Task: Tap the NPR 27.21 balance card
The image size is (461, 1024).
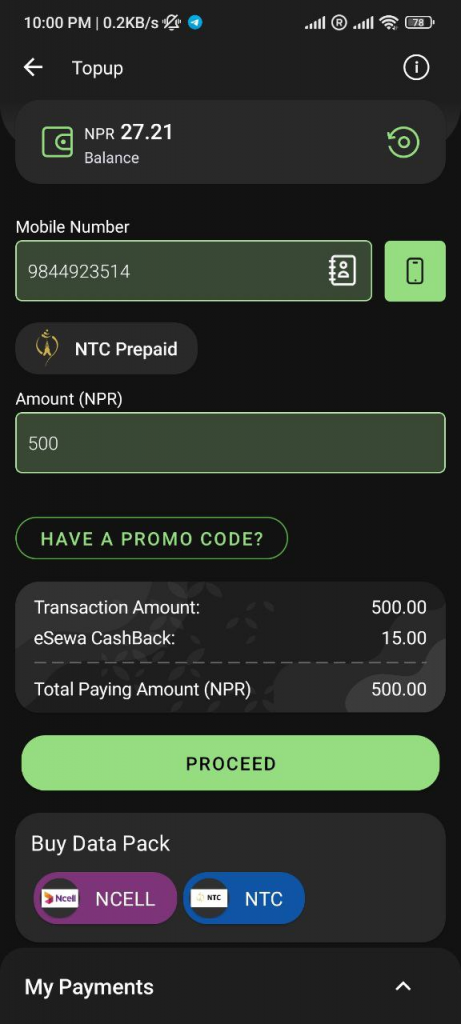Action: tap(230, 142)
